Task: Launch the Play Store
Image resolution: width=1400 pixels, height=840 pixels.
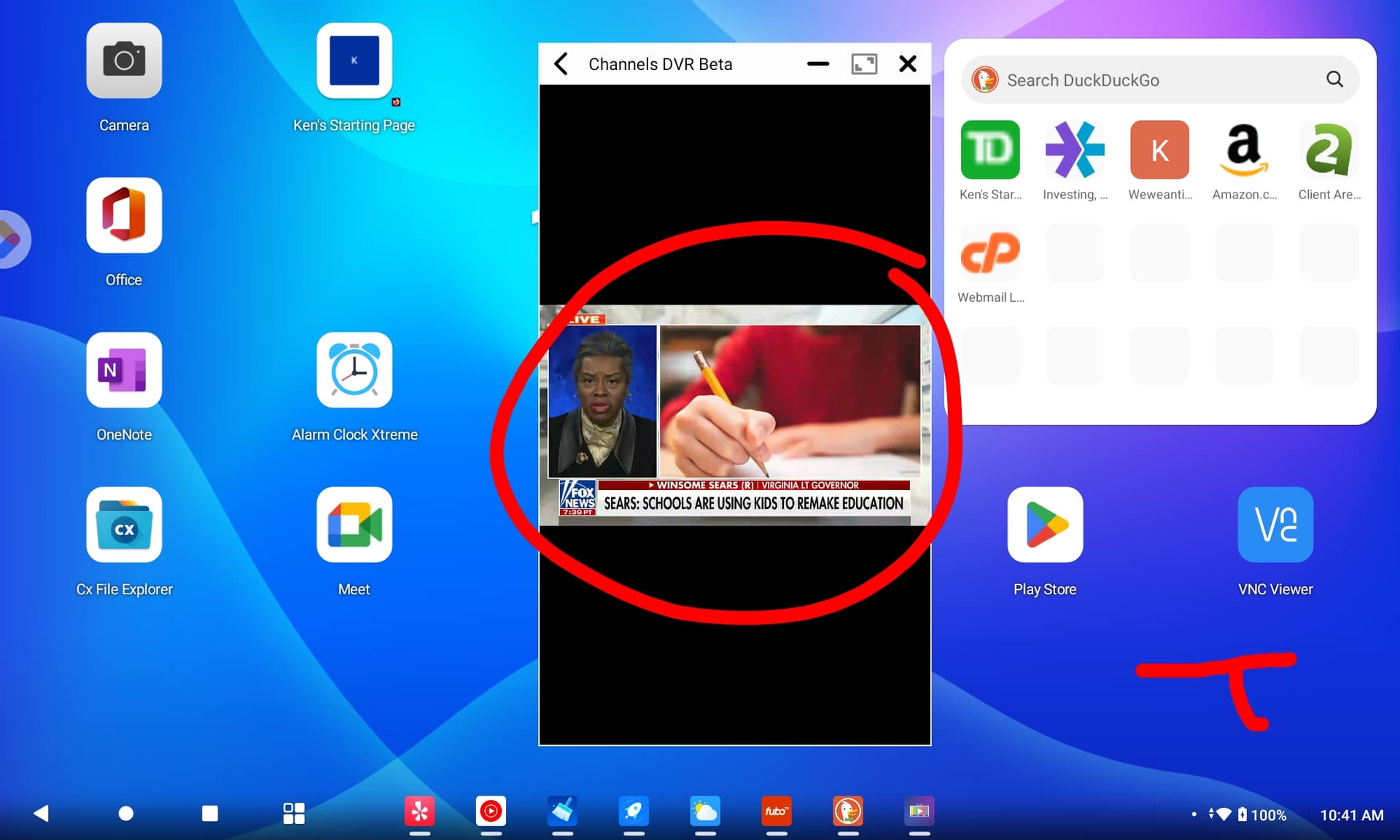Action: (x=1045, y=525)
